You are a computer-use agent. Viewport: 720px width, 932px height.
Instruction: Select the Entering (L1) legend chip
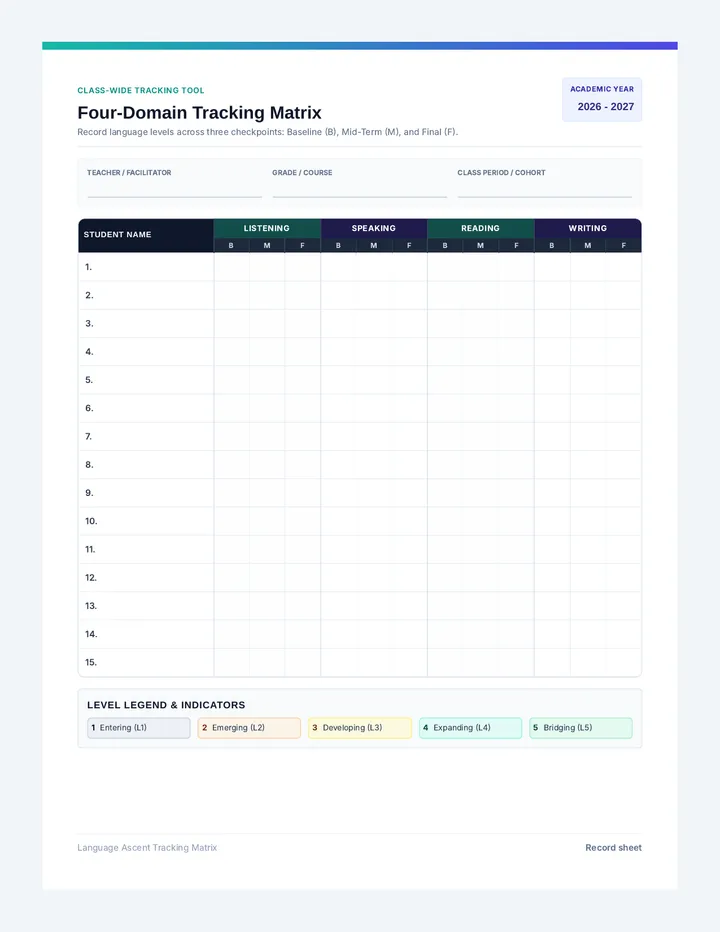139,728
